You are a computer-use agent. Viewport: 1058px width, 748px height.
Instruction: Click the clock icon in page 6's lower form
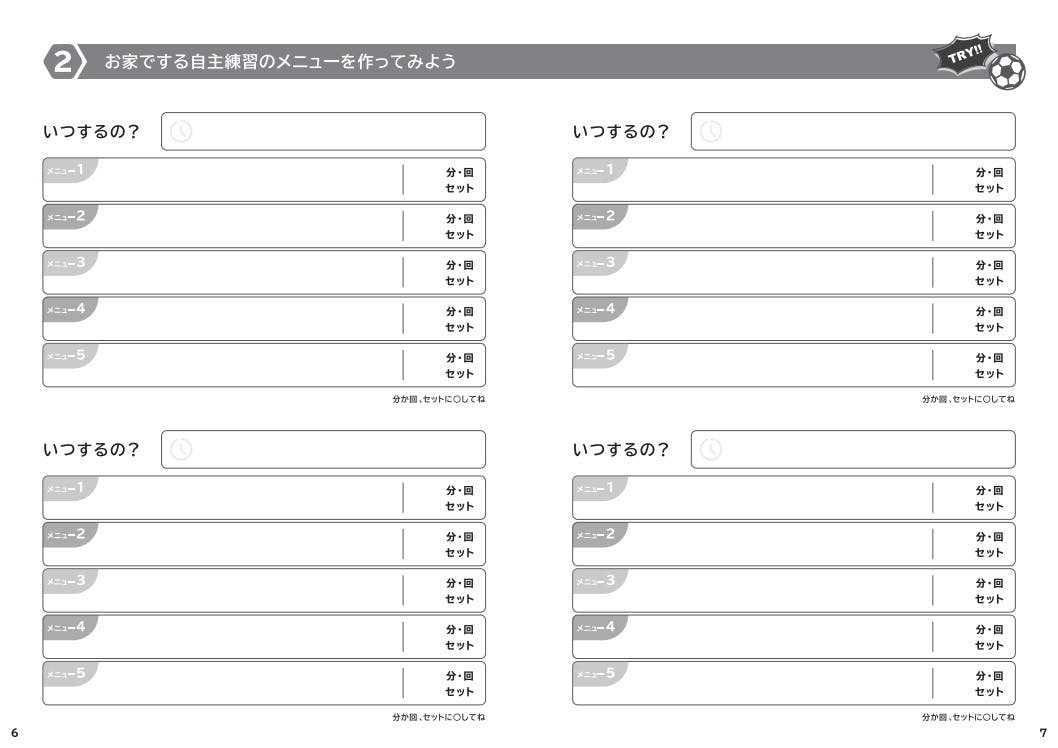[181, 450]
